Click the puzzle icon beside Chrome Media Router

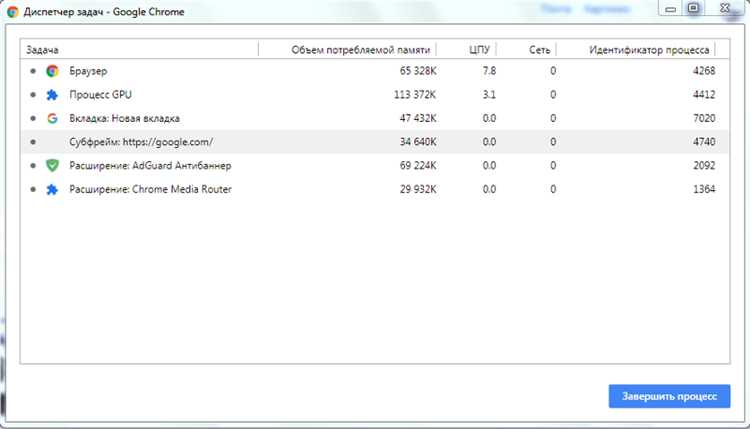(52, 189)
